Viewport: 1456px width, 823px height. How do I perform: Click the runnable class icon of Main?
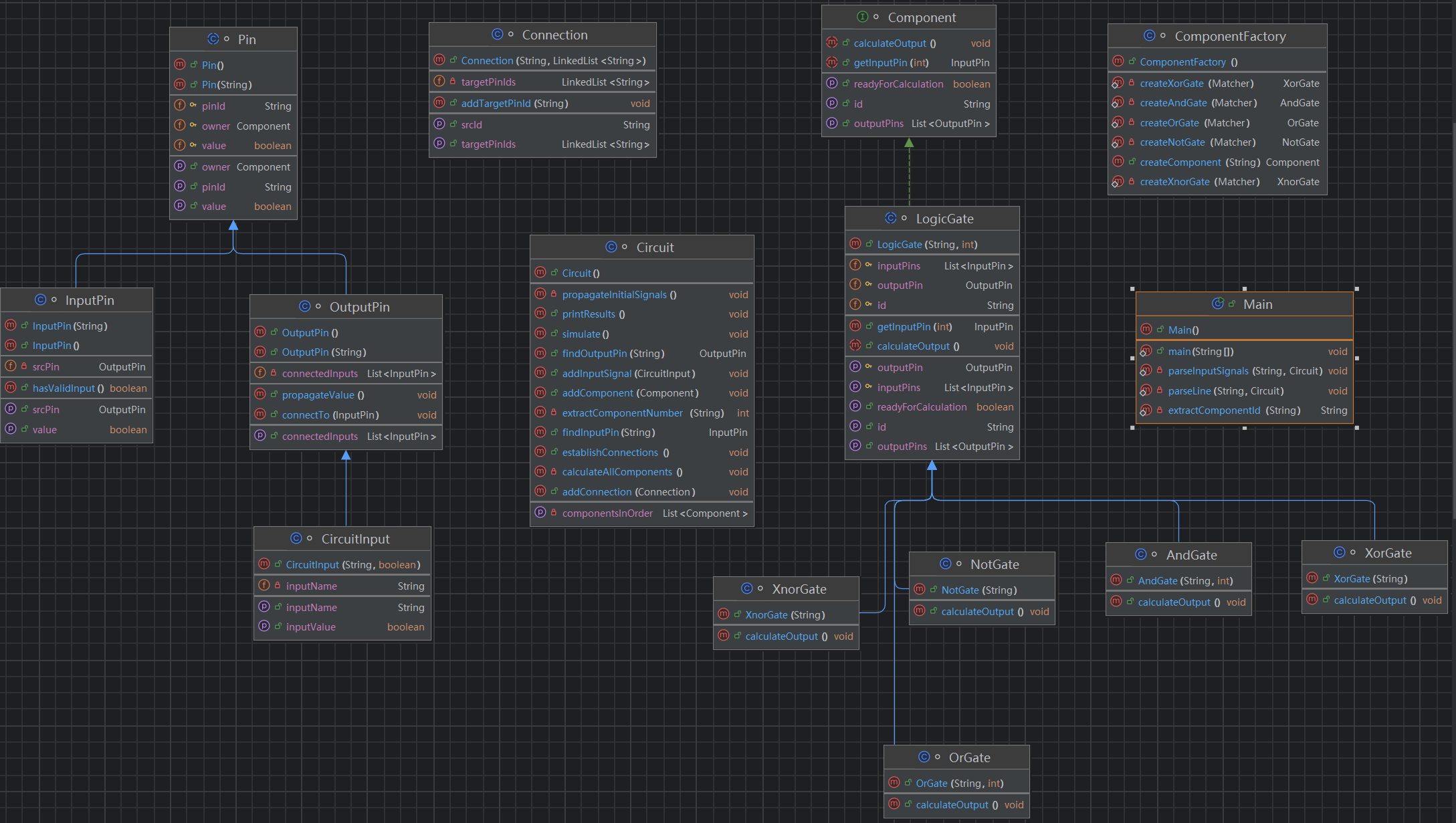coord(1218,304)
